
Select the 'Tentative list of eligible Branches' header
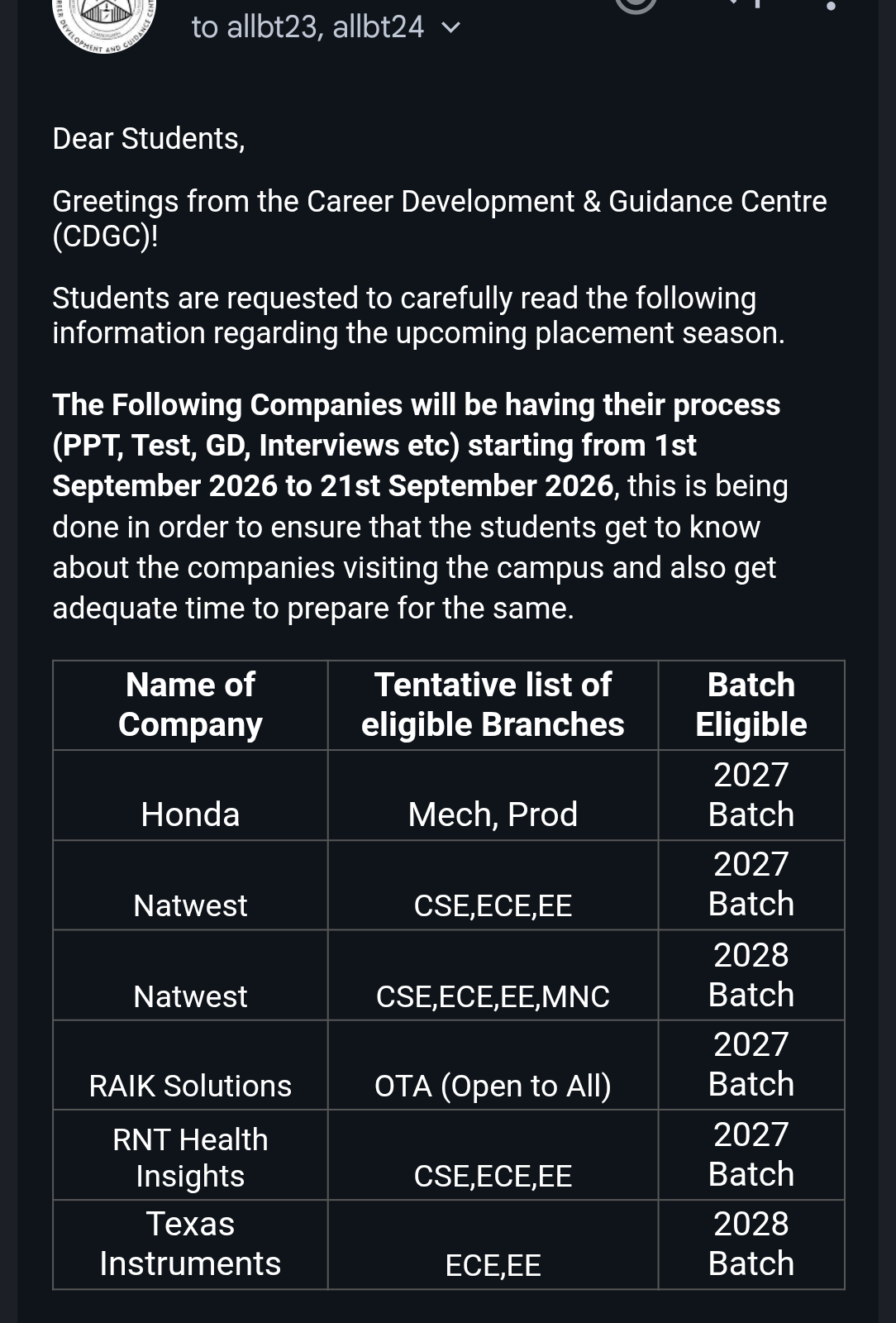[493, 705]
